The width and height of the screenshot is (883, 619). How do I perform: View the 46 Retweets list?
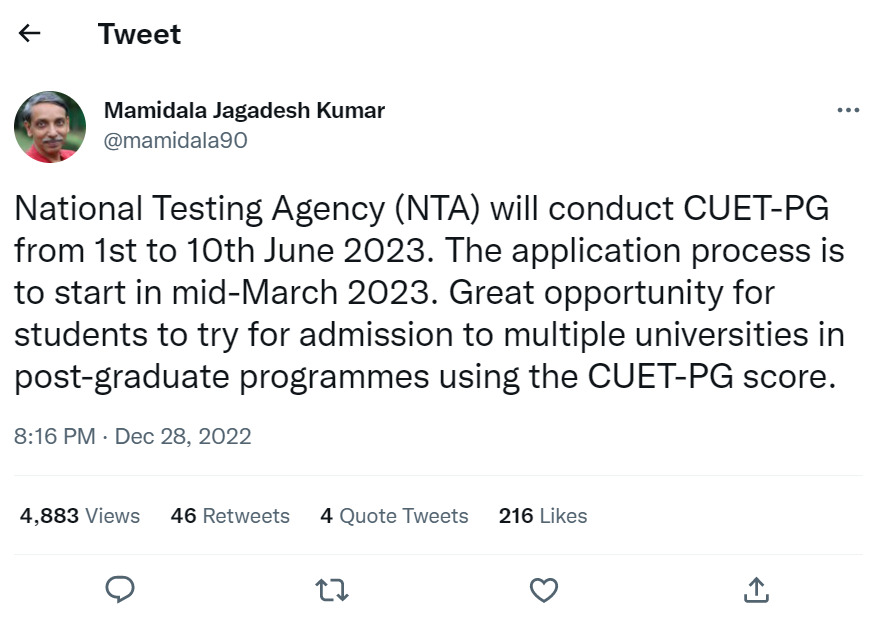230,516
